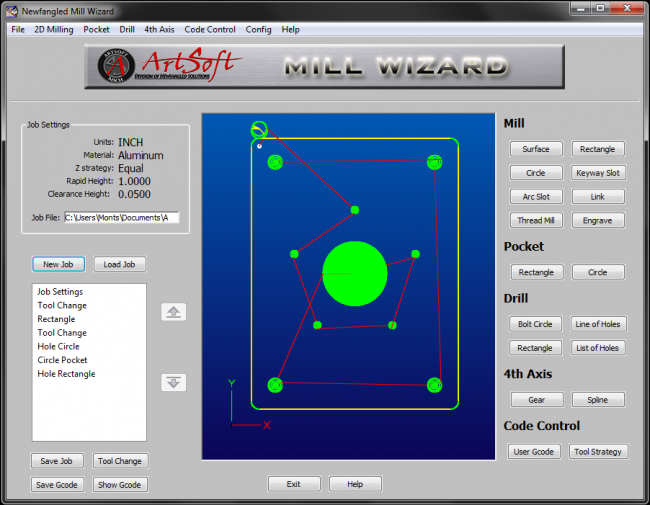Open the Gear 4th Axis wizard
The height and width of the screenshot is (505, 650).
pyautogui.click(x=536, y=400)
